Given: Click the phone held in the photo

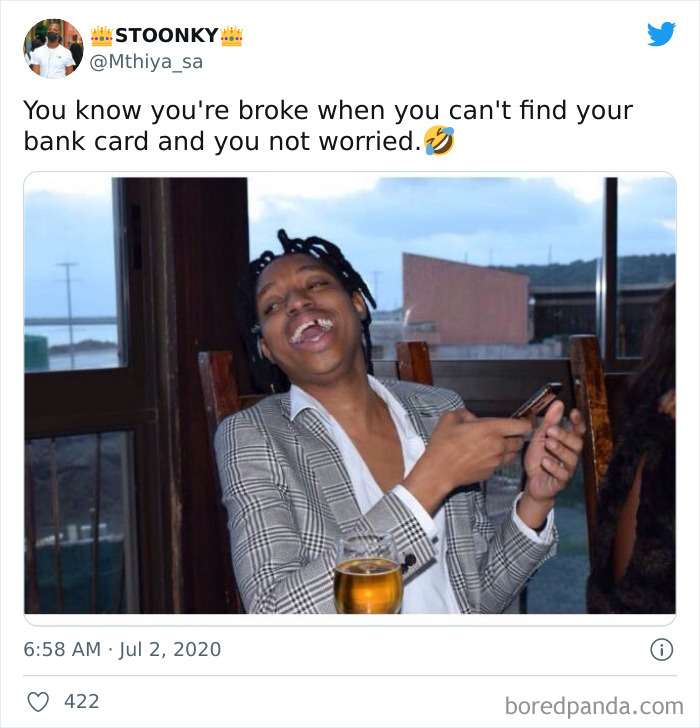Looking at the screenshot, I should (x=536, y=401).
